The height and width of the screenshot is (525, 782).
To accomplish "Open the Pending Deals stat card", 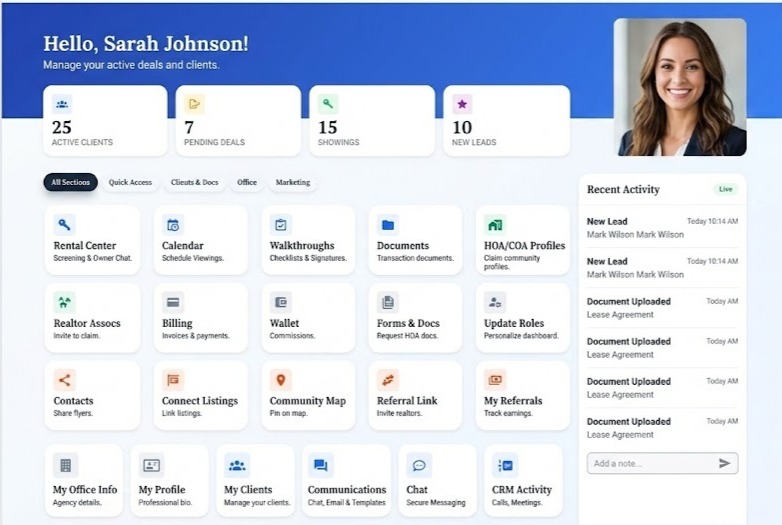I will coord(238,121).
